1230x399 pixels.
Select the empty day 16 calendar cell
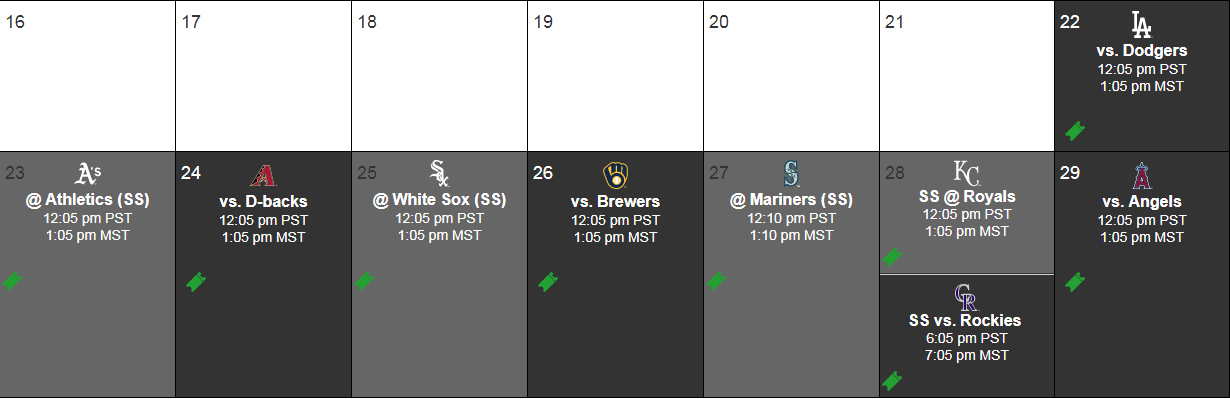tap(88, 75)
